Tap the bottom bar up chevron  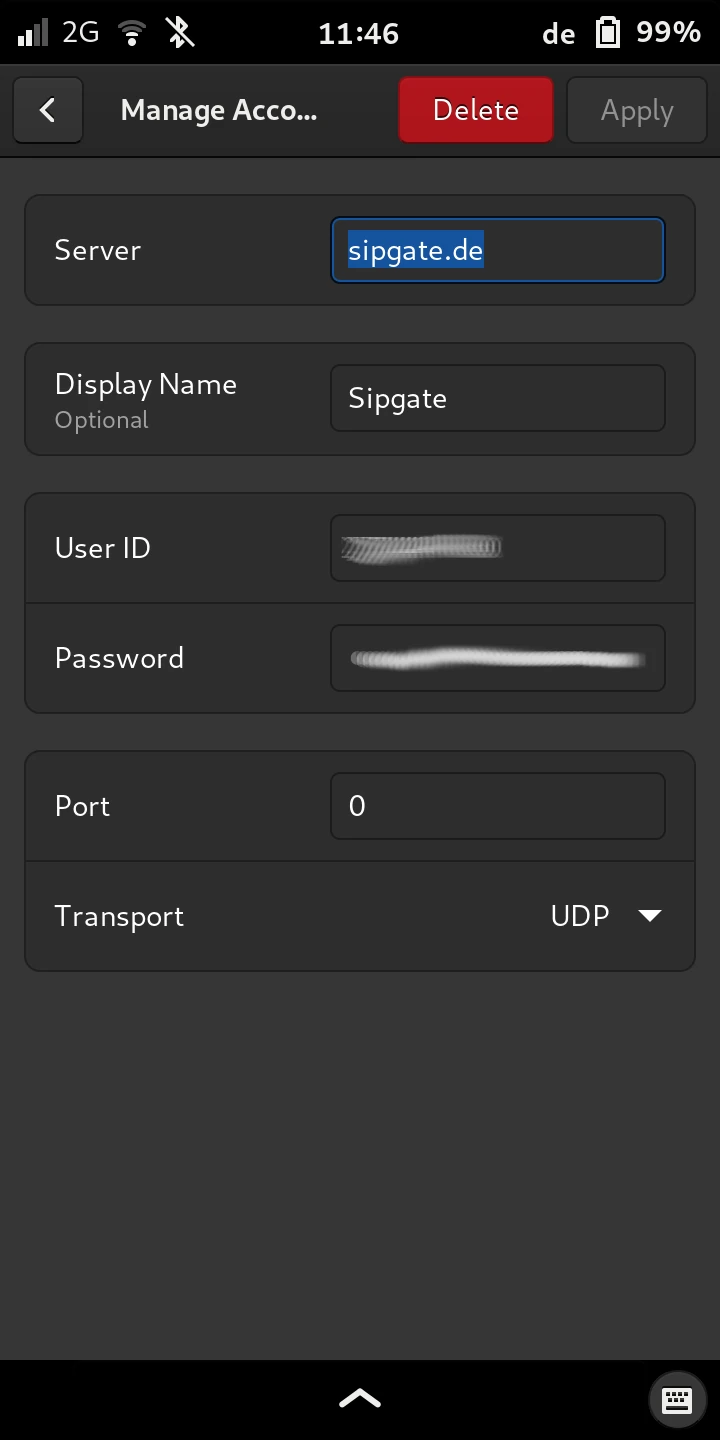[x=360, y=1398]
